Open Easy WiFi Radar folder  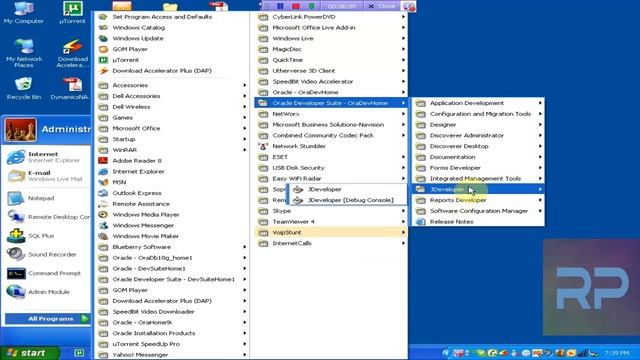click(x=331, y=179)
